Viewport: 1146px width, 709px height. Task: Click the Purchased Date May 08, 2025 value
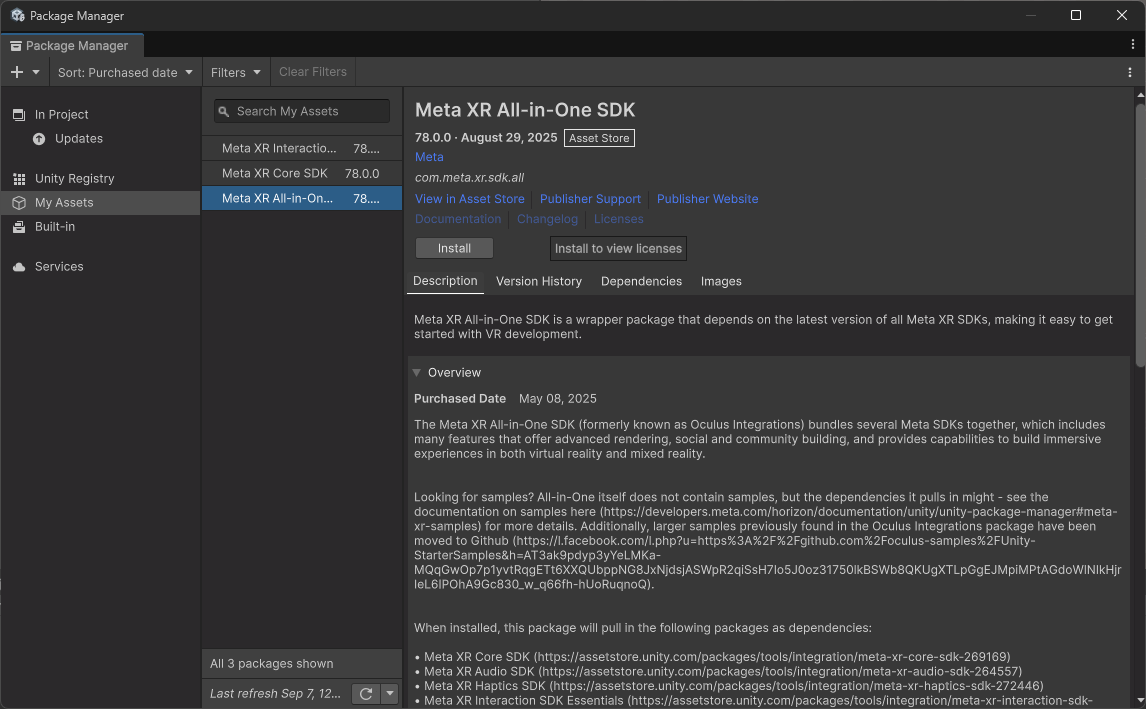pos(557,399)
